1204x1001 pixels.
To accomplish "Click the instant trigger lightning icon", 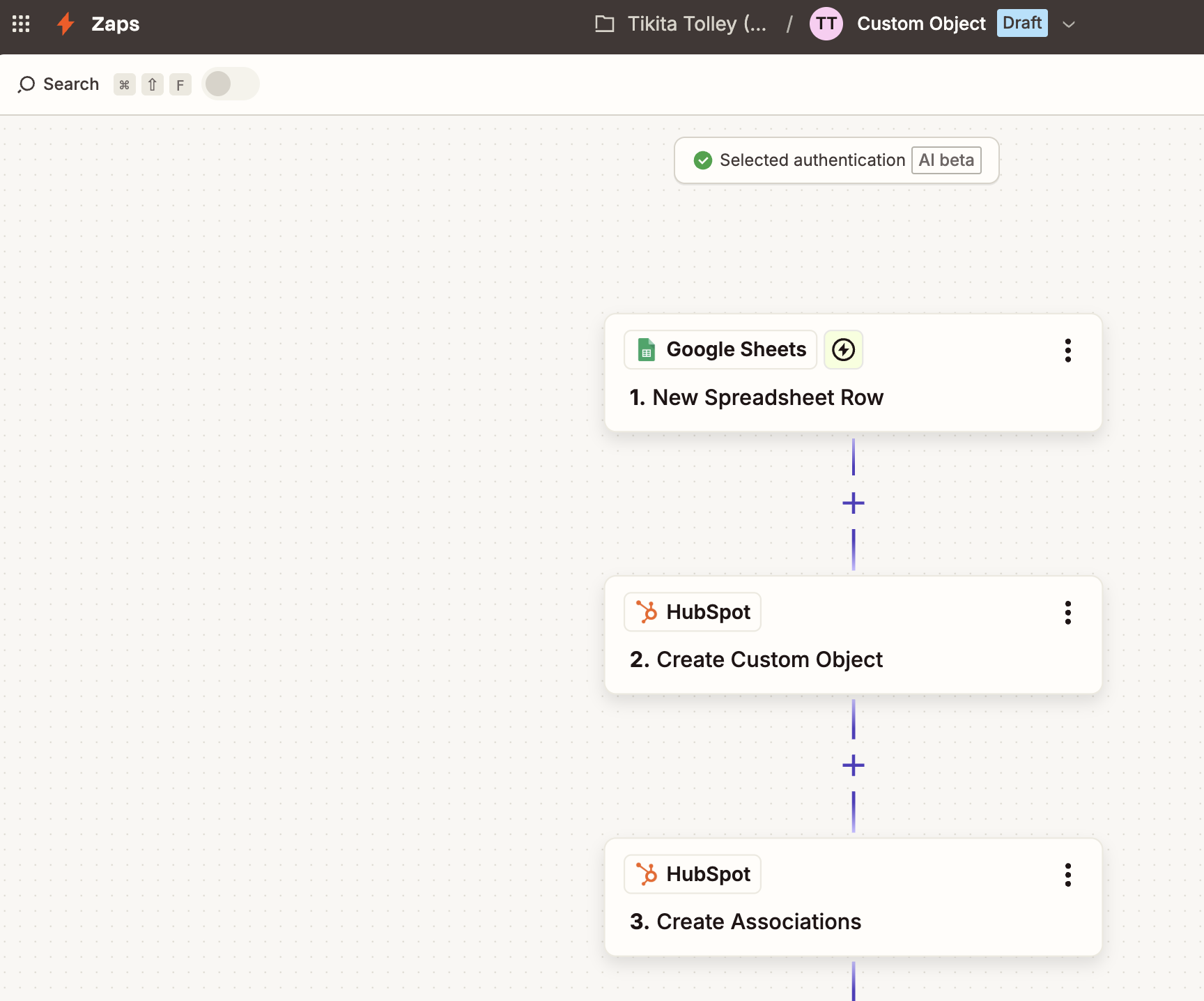I will tap(843, 349).
